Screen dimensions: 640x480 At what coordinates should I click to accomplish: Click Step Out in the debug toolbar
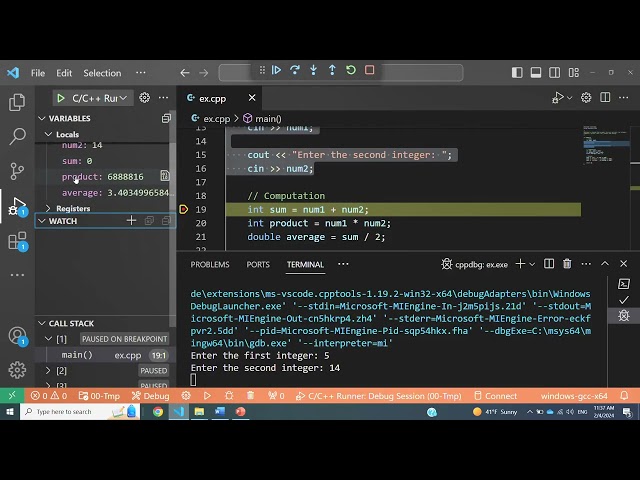[x=332, y=70]
